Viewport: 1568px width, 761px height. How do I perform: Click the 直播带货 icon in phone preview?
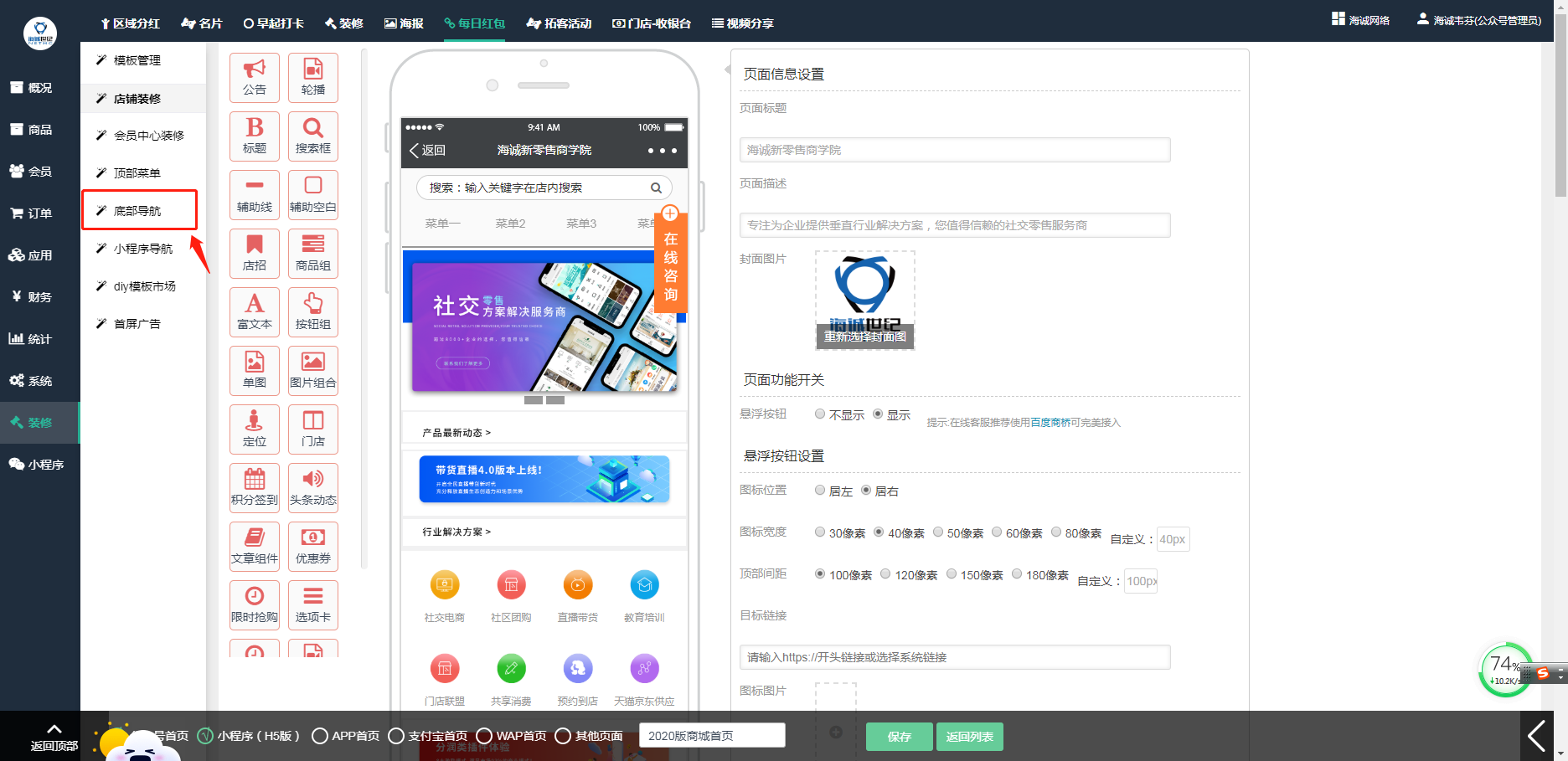(x=578, y=585)
